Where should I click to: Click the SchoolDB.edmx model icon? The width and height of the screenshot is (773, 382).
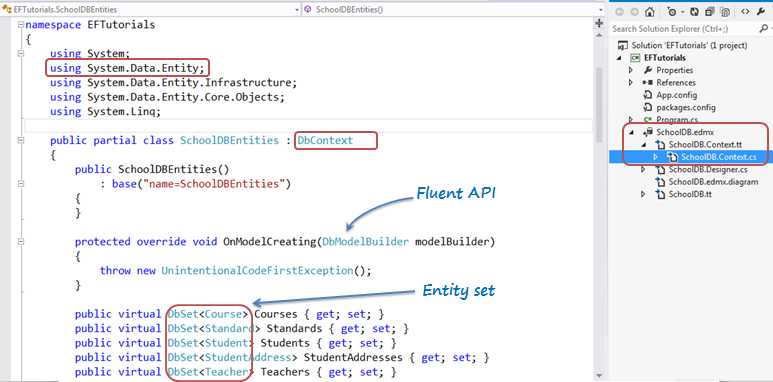(x=648, y=132)
